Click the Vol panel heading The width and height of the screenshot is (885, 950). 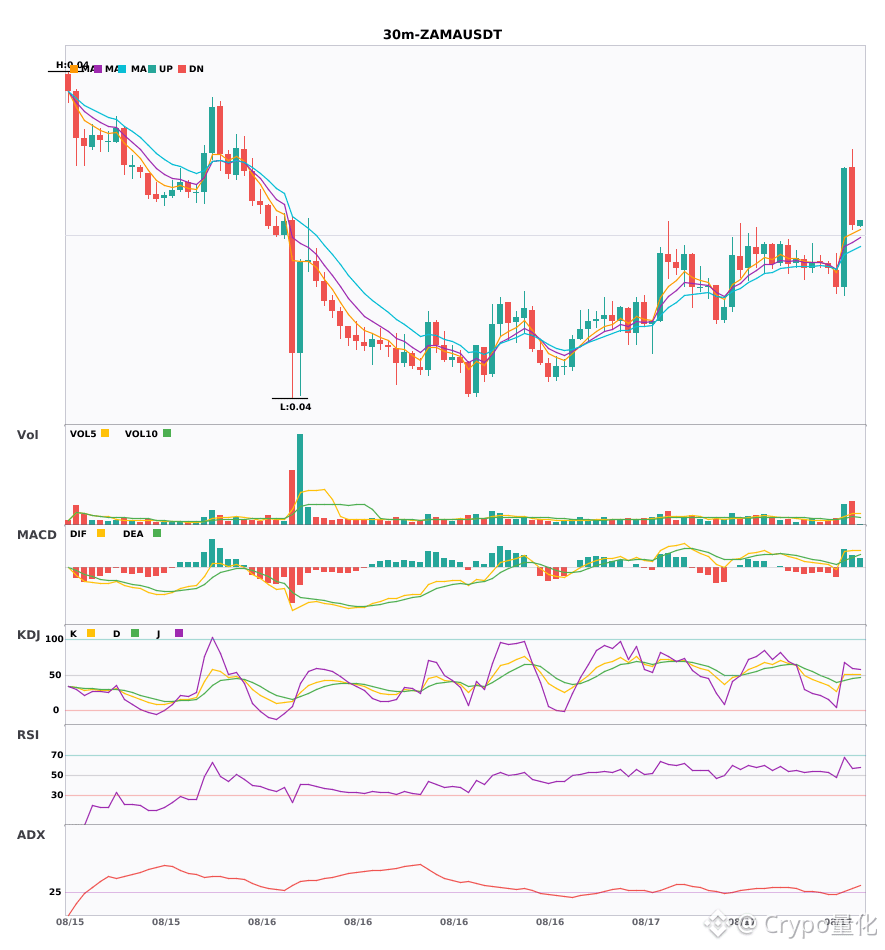pyautogui.click(x=27, y=435)
